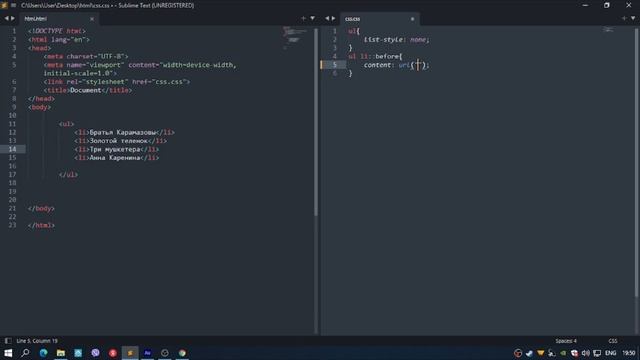640x360 pixels.
Task: Click the 'Document' title text
Action: [x=86, y=90]
